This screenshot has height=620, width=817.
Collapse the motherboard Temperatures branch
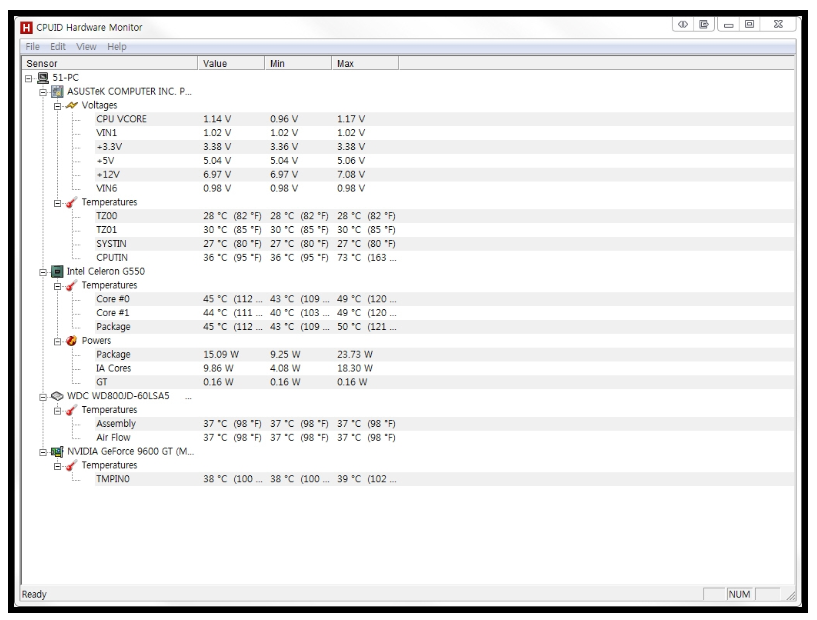57,203
